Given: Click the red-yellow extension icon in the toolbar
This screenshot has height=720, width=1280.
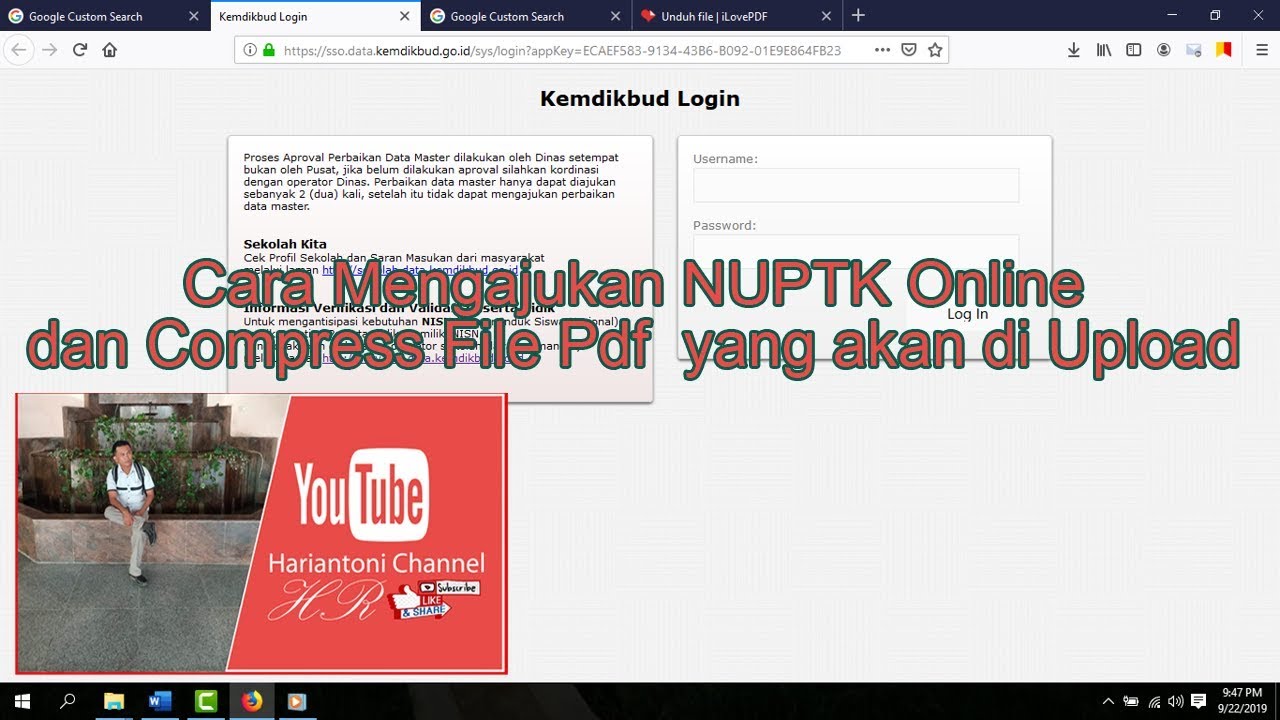Looking at the screenshot, I should click(x=1223, y=50).
